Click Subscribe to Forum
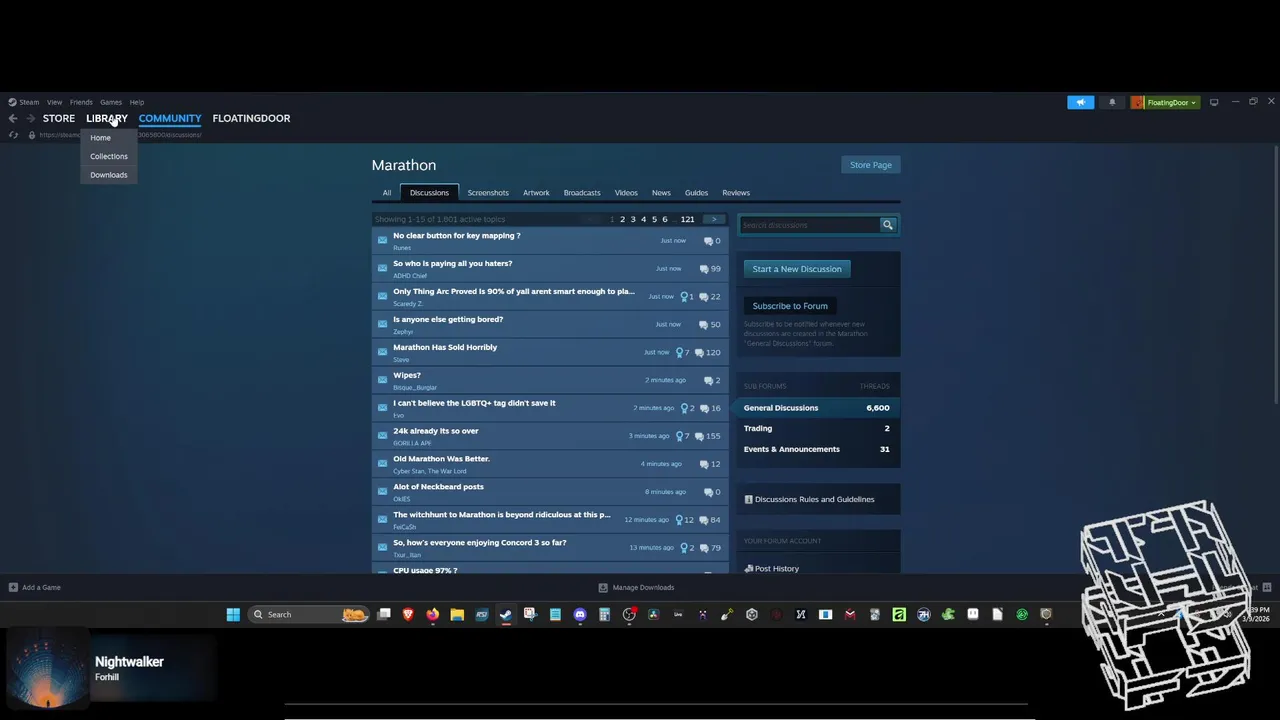 tap(790, 306)
